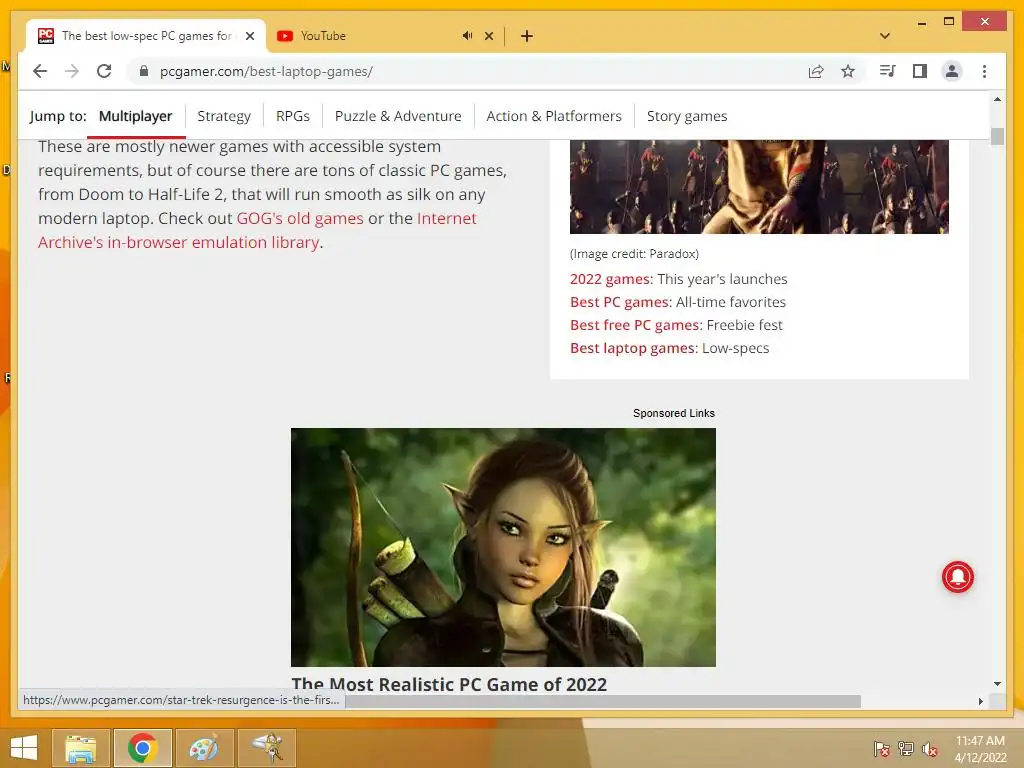Jump to the RPGs section

[x=293, y=116]
